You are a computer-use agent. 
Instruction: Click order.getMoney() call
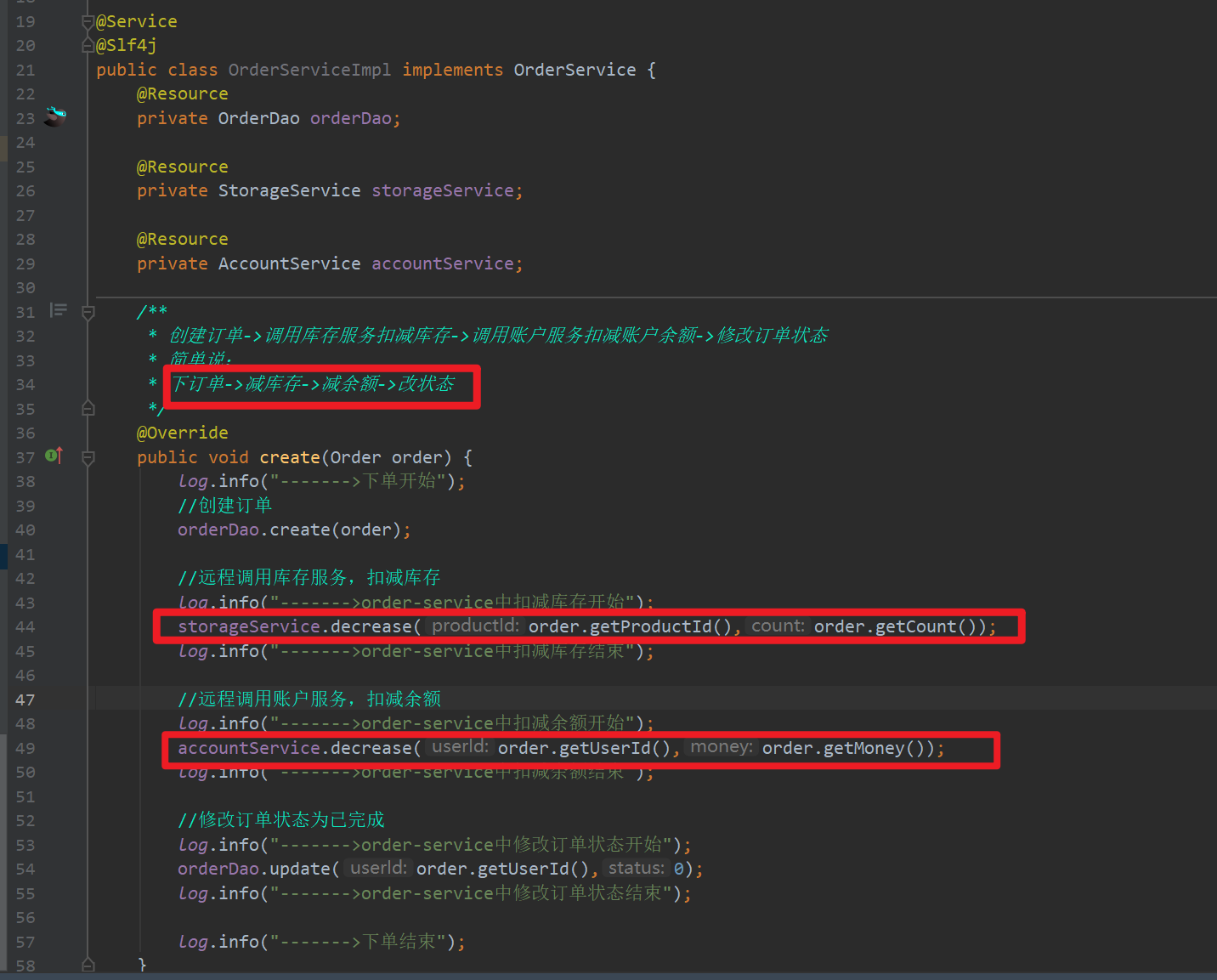pyautogui.click(x=843, y=748)
